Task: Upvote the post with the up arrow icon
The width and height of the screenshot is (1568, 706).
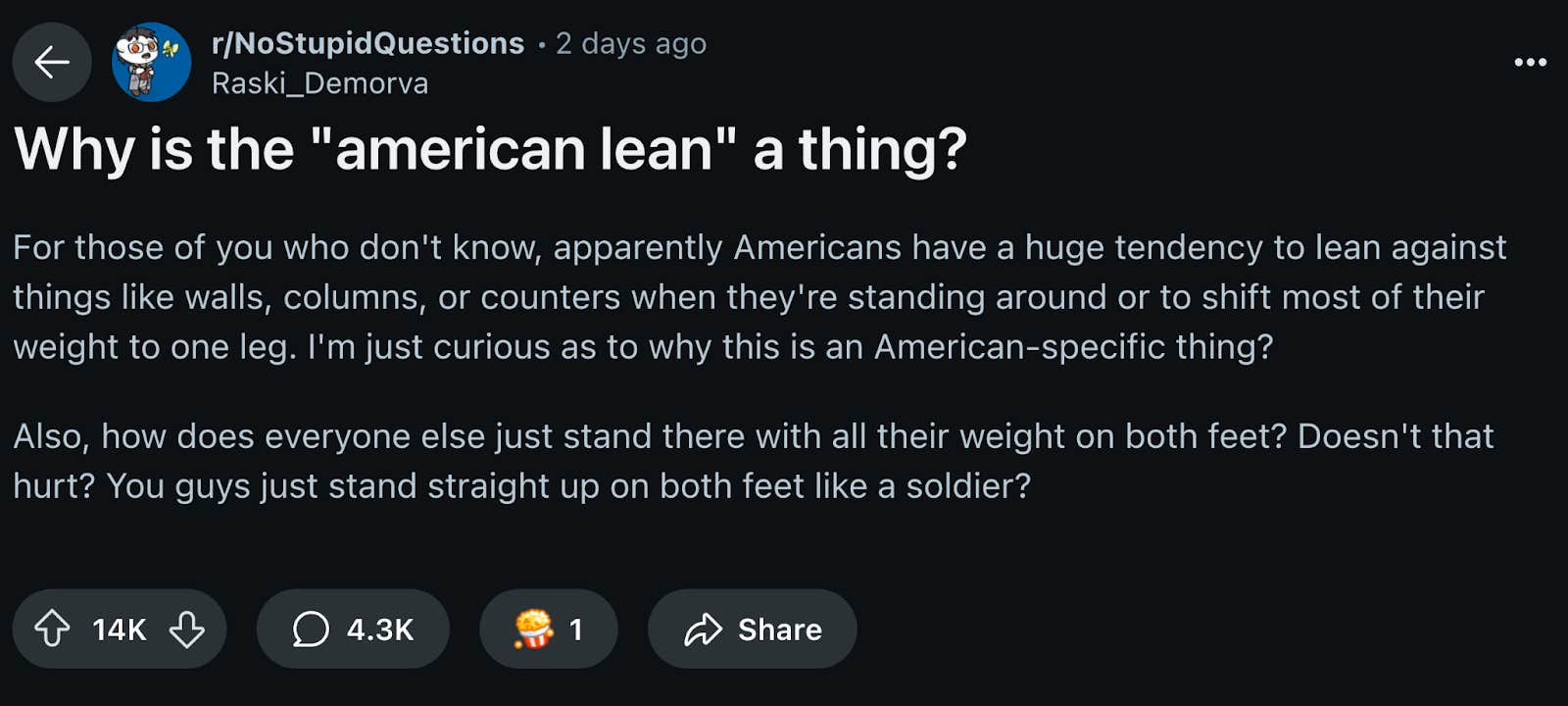Action: point(54,630)
